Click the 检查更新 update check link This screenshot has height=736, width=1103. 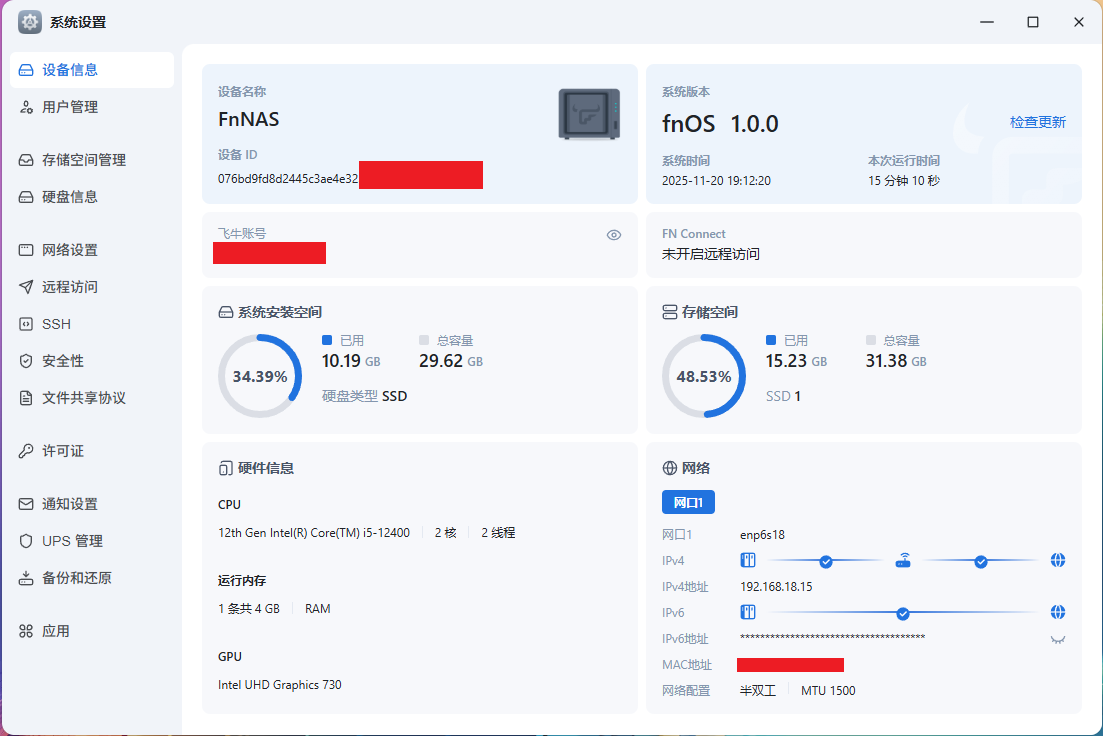[1039, 121]
